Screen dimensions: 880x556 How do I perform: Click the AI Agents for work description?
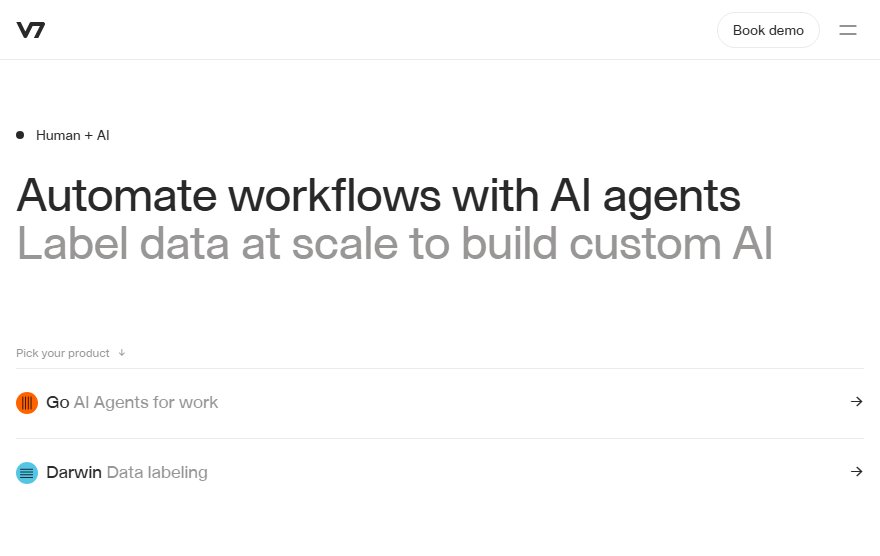(x=146, y=402)
